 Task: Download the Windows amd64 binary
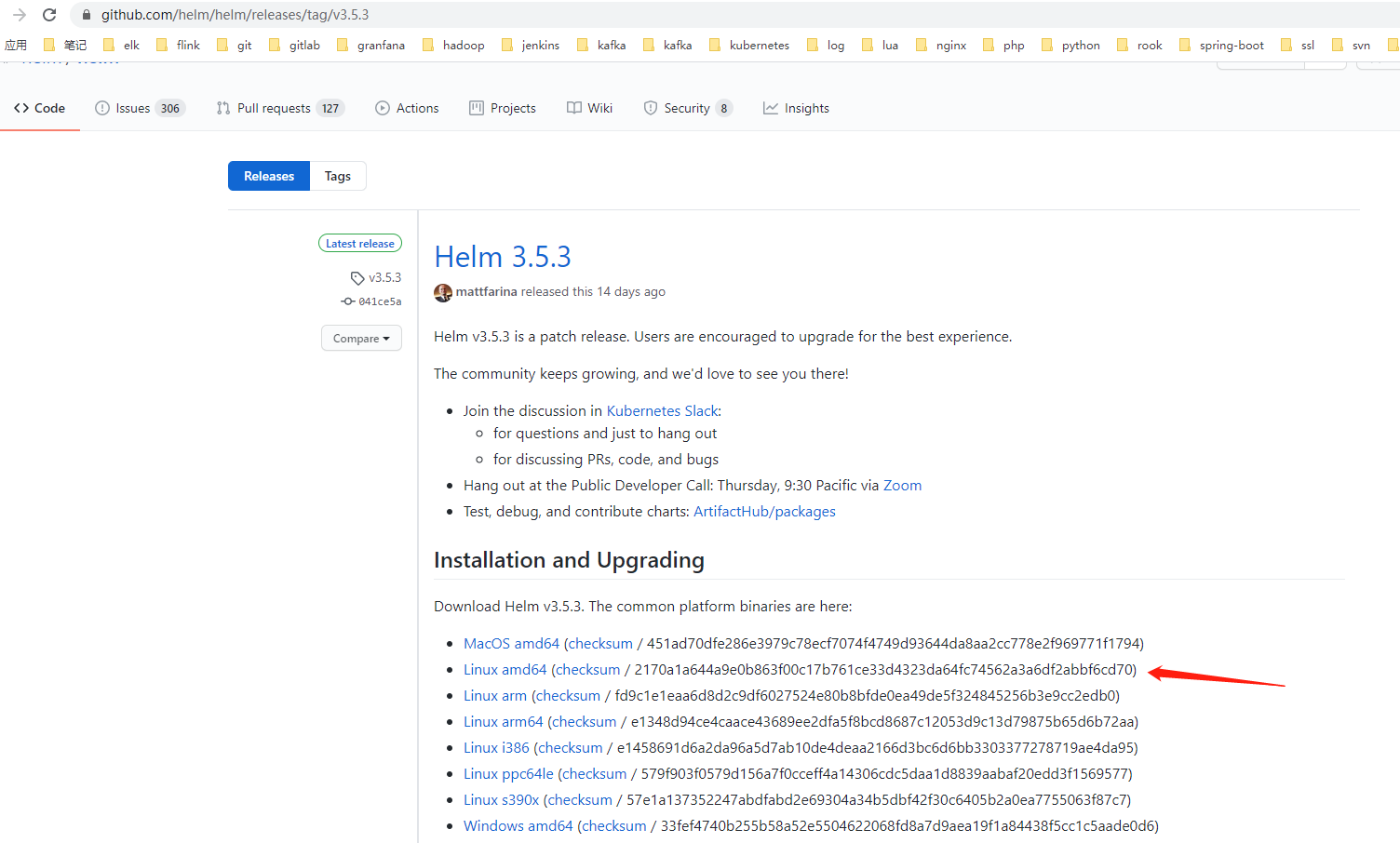(x=518, y=825)
